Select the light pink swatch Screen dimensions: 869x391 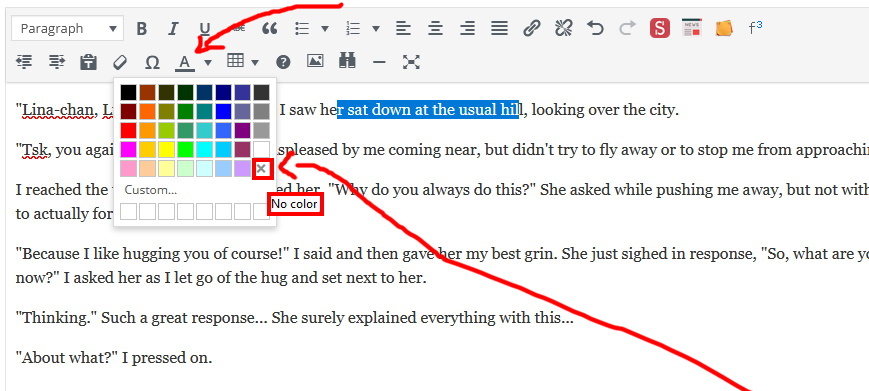tap(129, 168)
